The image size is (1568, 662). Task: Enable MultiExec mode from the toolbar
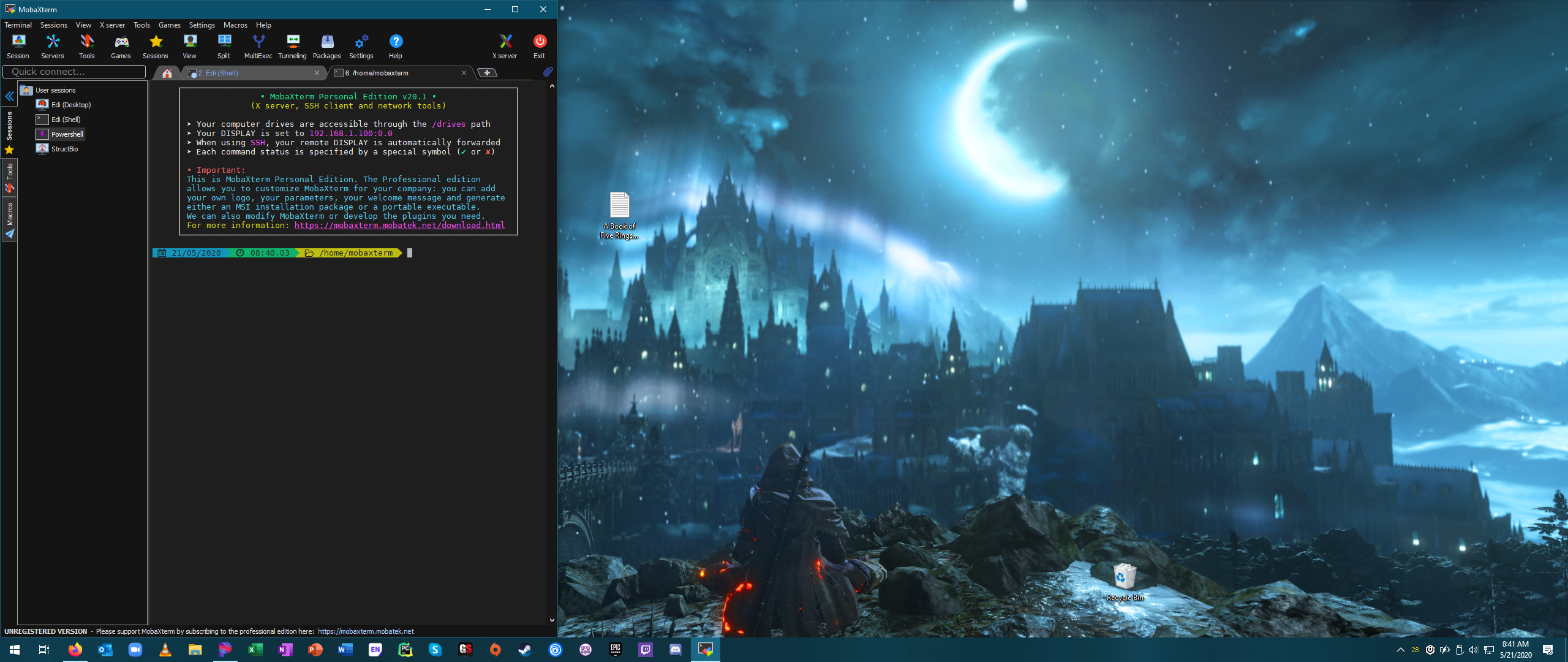click(258, 47)
